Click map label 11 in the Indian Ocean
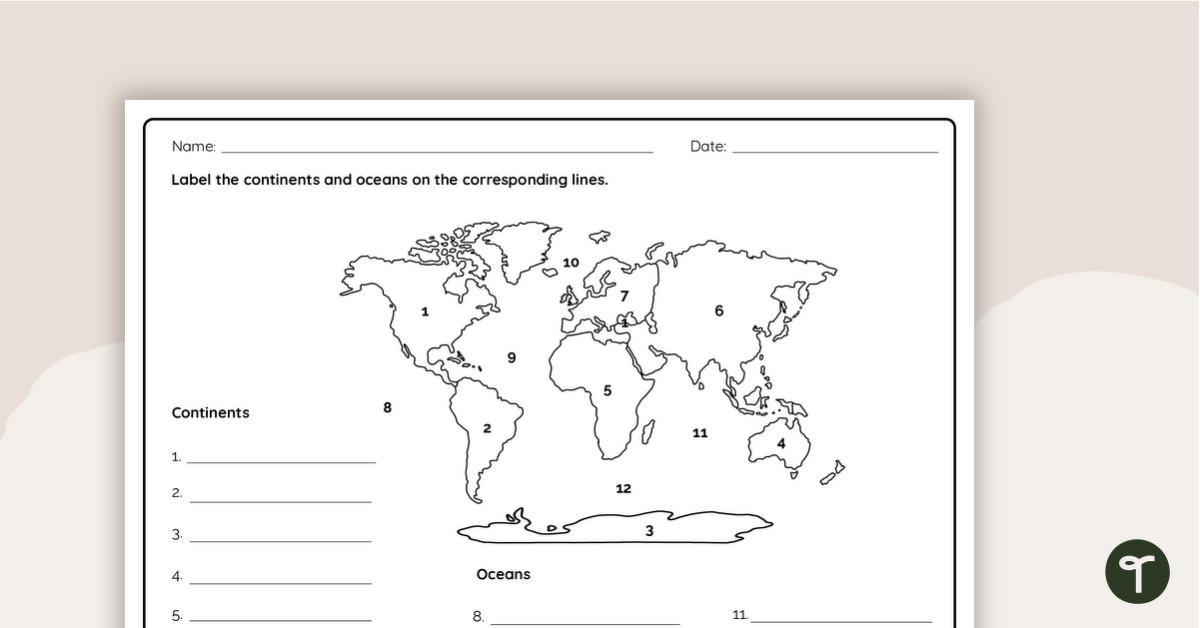 pos(700,433)
